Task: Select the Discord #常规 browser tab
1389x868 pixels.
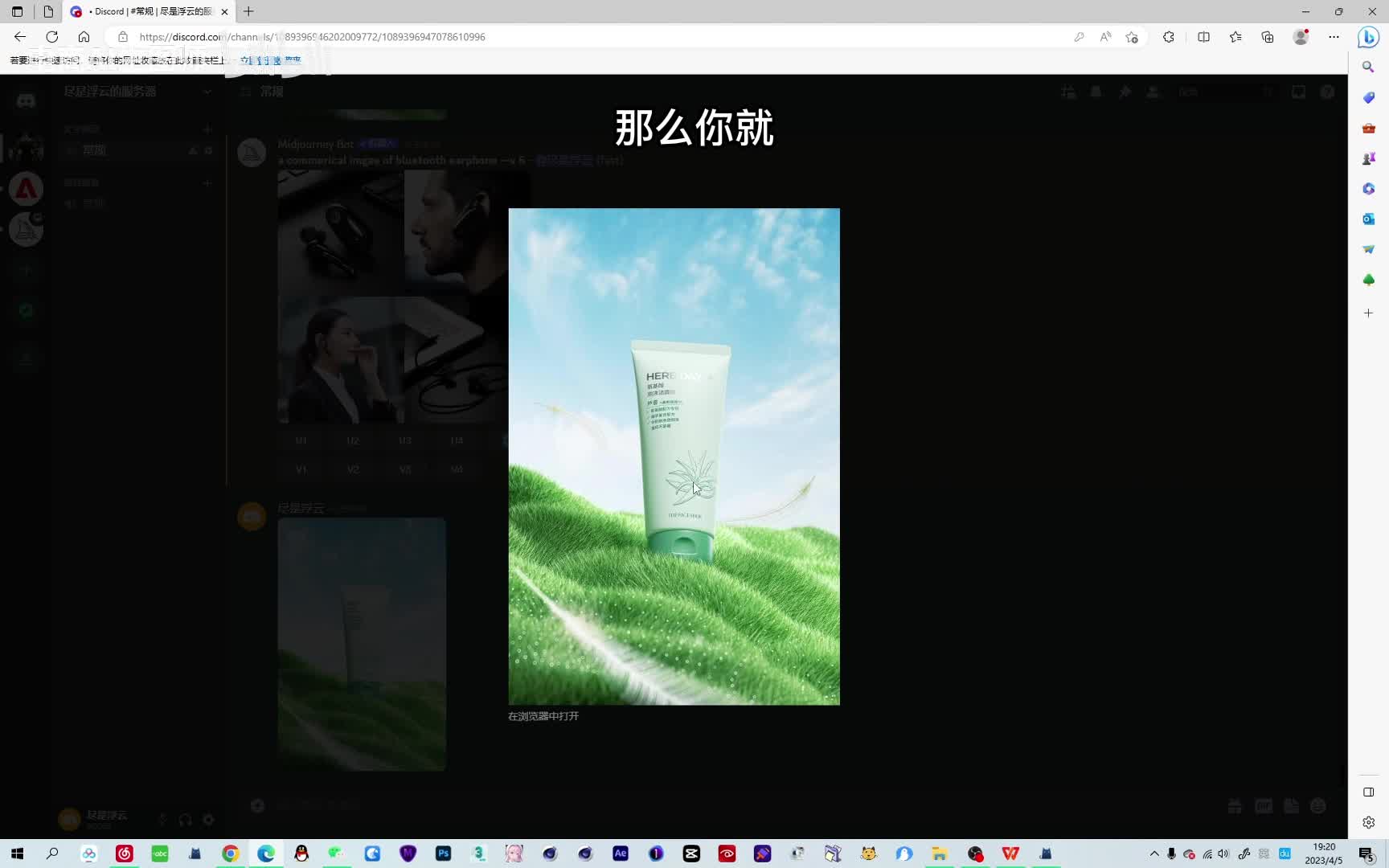Action: 149,11
